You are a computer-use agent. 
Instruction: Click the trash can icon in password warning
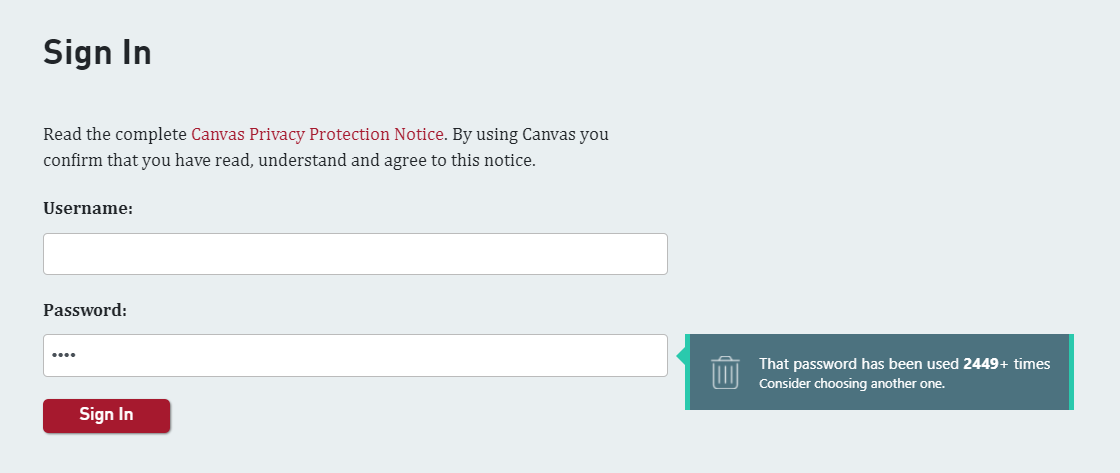coord(725,372)
